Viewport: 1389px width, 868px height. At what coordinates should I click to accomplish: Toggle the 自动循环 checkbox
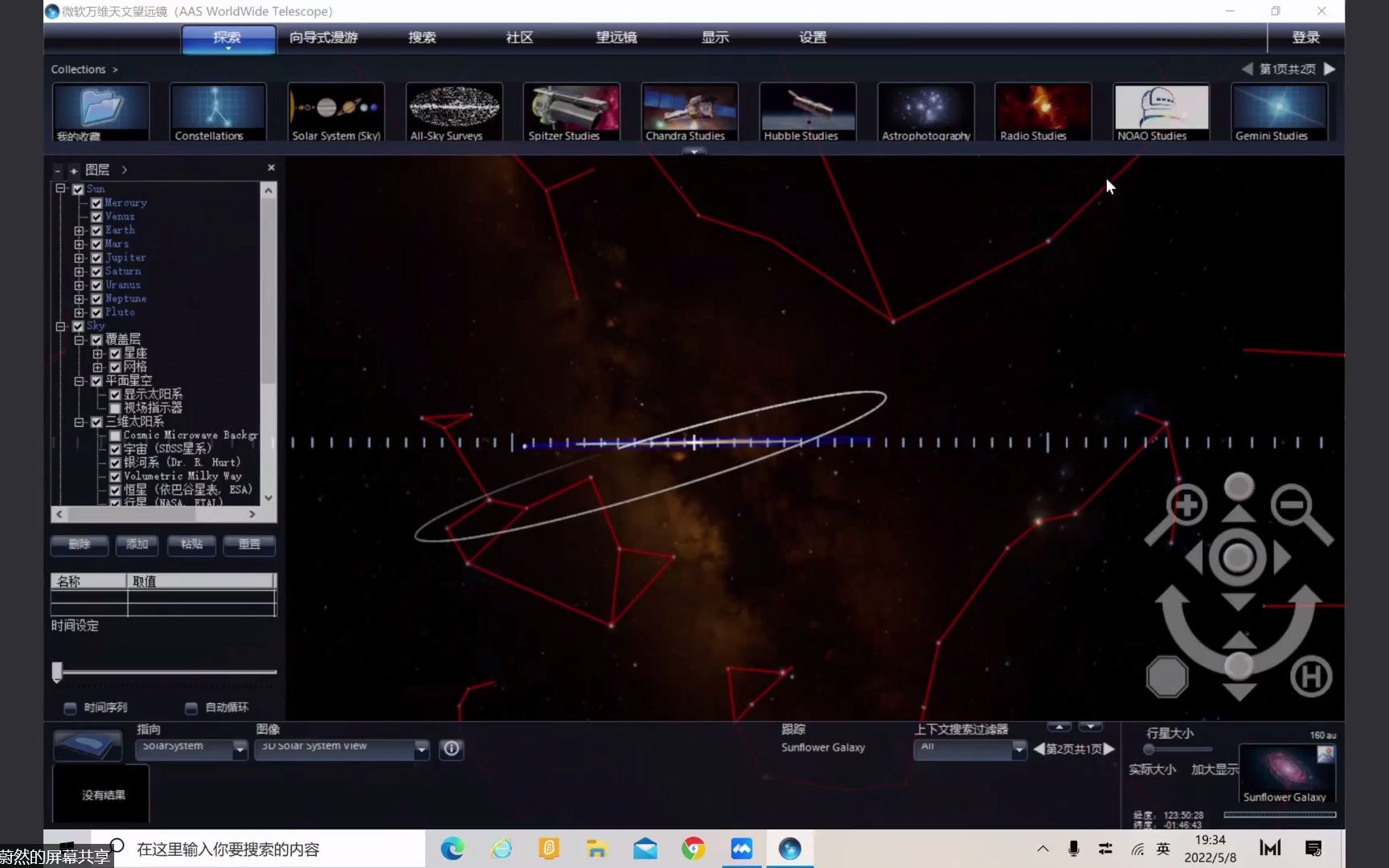click(x=191, y=708)
